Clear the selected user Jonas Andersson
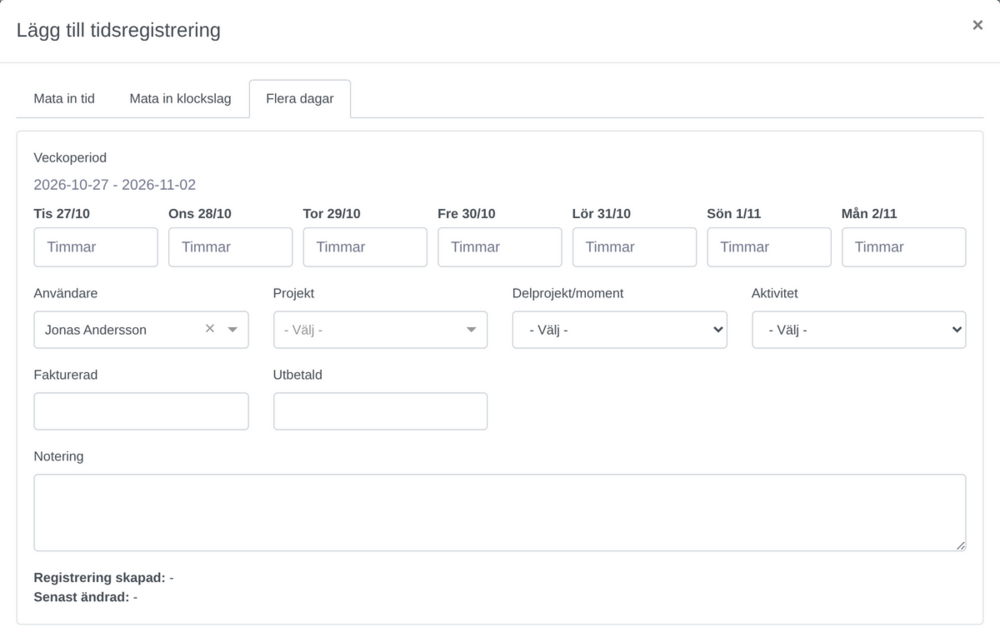The image size is (1000, 632). [x=210, y=328]
